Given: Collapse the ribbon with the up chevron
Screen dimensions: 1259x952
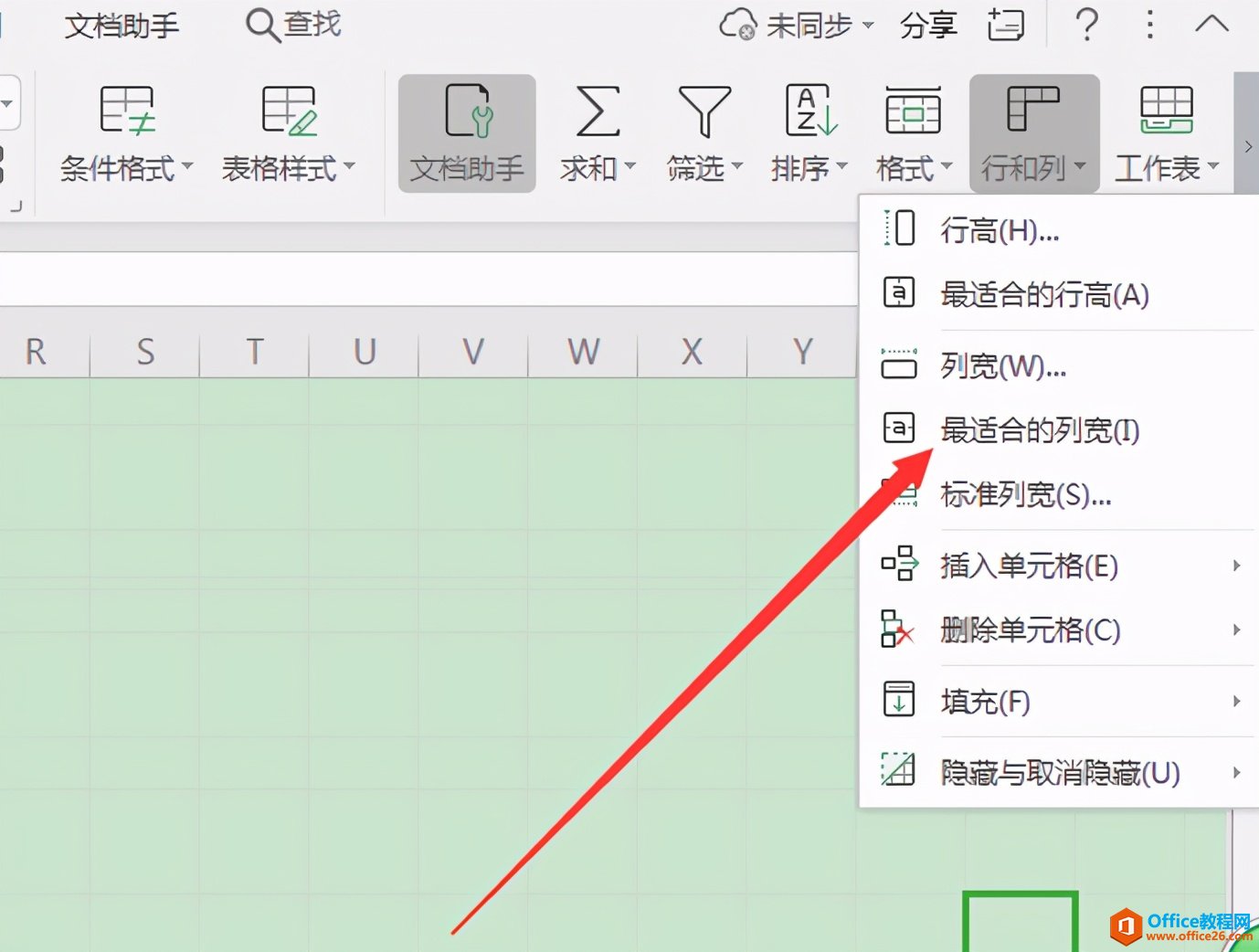Looking at the screenshot, I should tap(1212, 24).
